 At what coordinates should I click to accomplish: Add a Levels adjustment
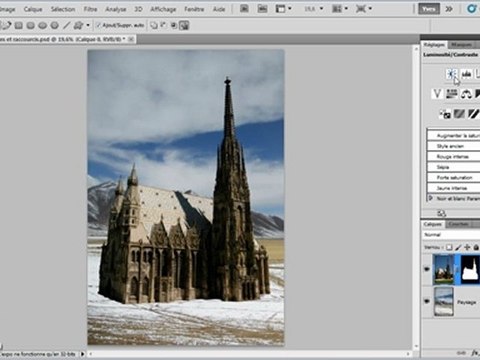(x=466, y=74)
